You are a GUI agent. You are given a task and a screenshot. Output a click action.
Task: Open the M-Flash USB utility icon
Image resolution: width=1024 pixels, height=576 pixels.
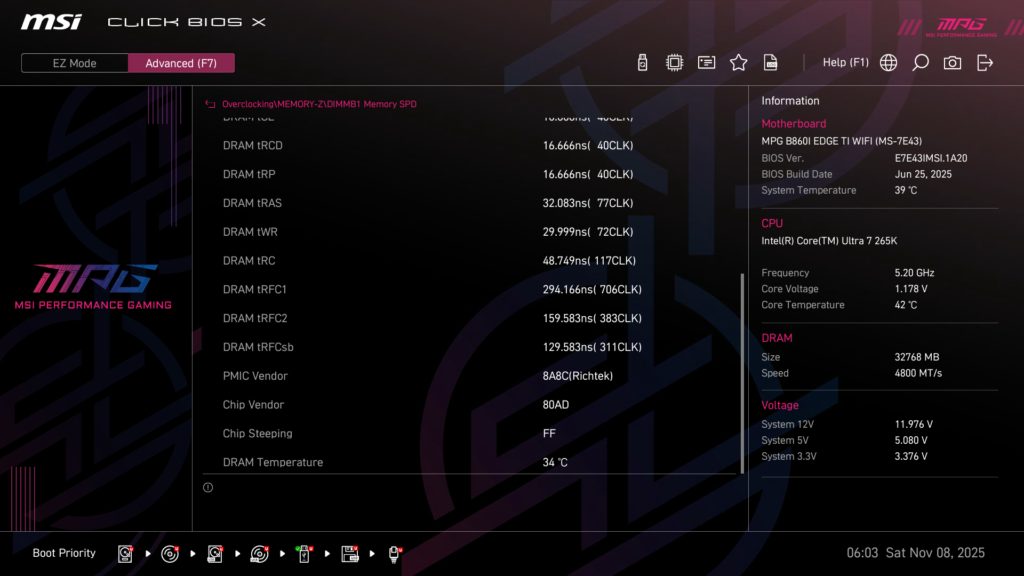pyautogui.click(x=642, y=61)
